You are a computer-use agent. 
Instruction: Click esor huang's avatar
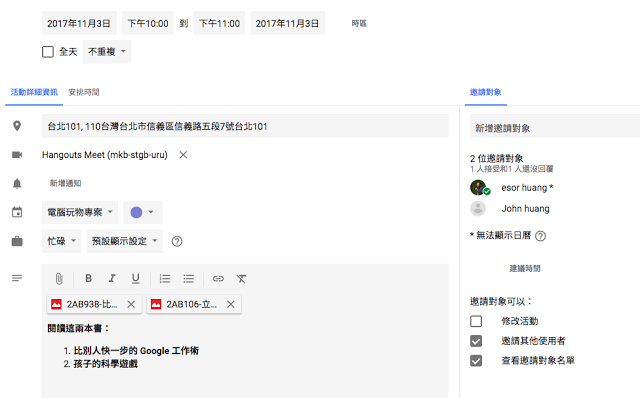tap(478, 188)
